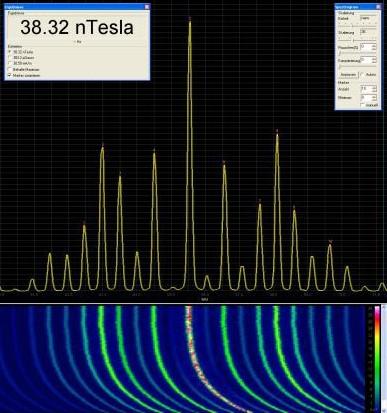Viewport: 387px width, 413px height.
Task: Enable the manuell marker checkbox
Action: click(x=363, y=105)
